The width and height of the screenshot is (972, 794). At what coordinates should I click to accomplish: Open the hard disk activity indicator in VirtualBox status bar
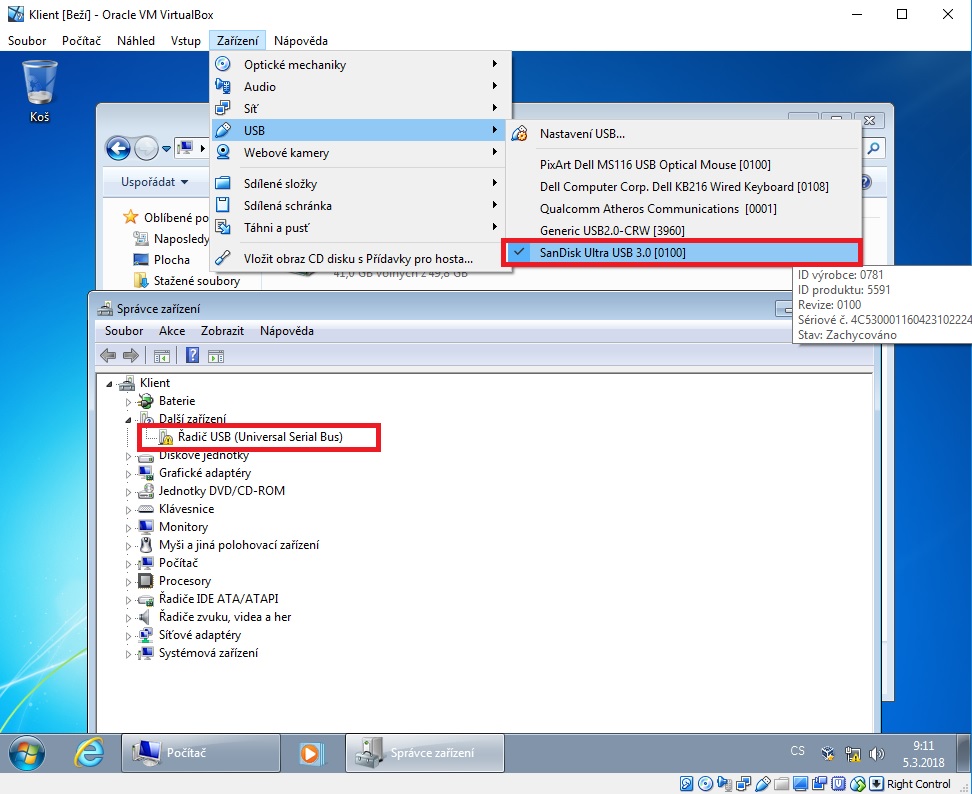[x=686, y=784]
